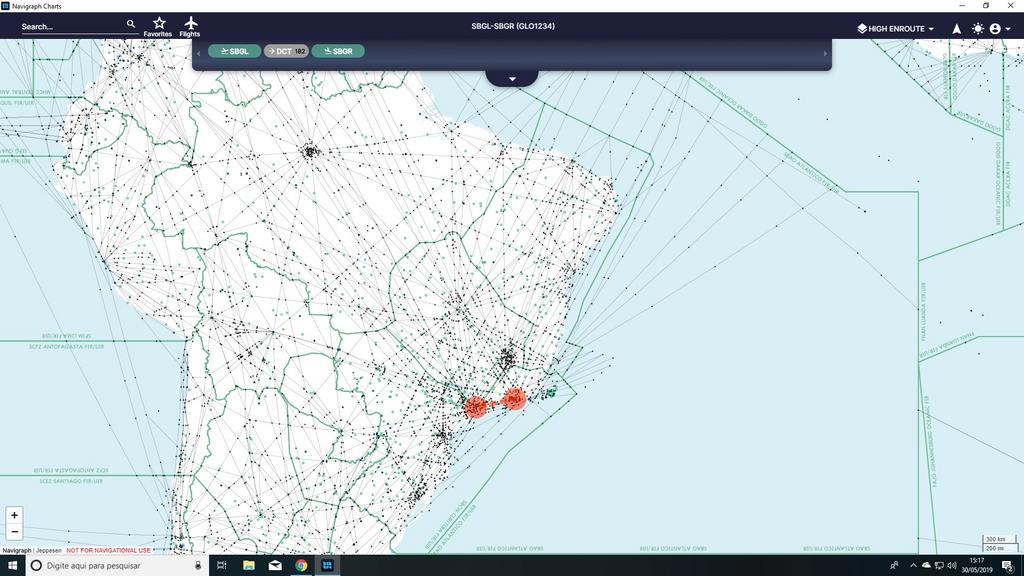Select the SBGL departure airport chip
The height and width of the screenshot is (576, 1024).
(234, 51)
